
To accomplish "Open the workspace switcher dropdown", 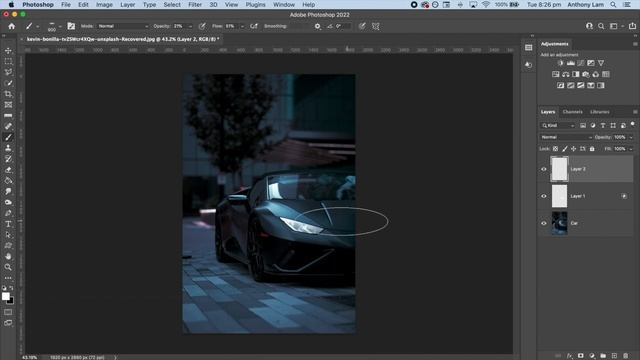I will 616,26.
